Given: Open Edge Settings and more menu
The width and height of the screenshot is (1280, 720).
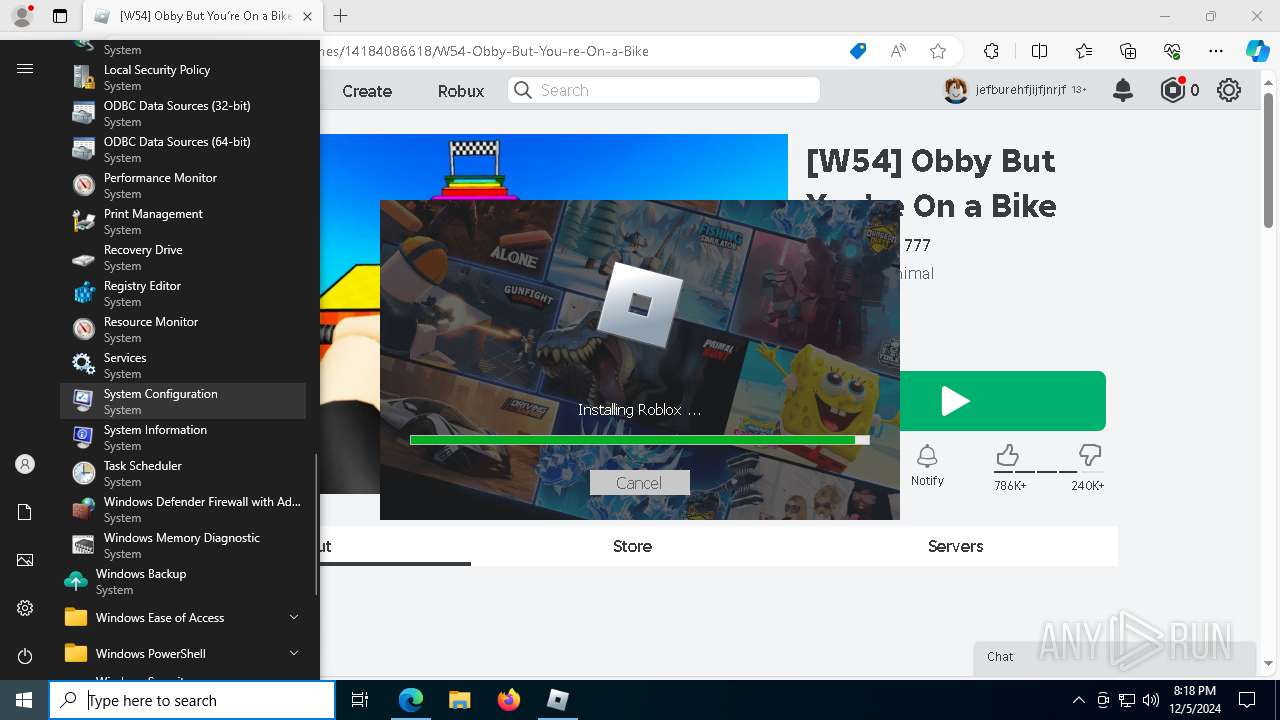Looking at the screenshot, I should coord(1216,51).
